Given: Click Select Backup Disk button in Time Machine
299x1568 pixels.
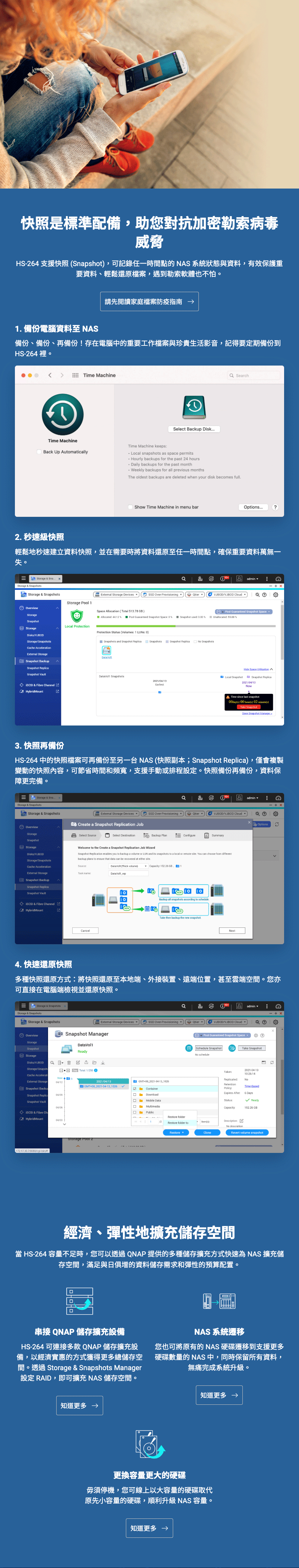Looking at the screenshot, I should point(193,429).
